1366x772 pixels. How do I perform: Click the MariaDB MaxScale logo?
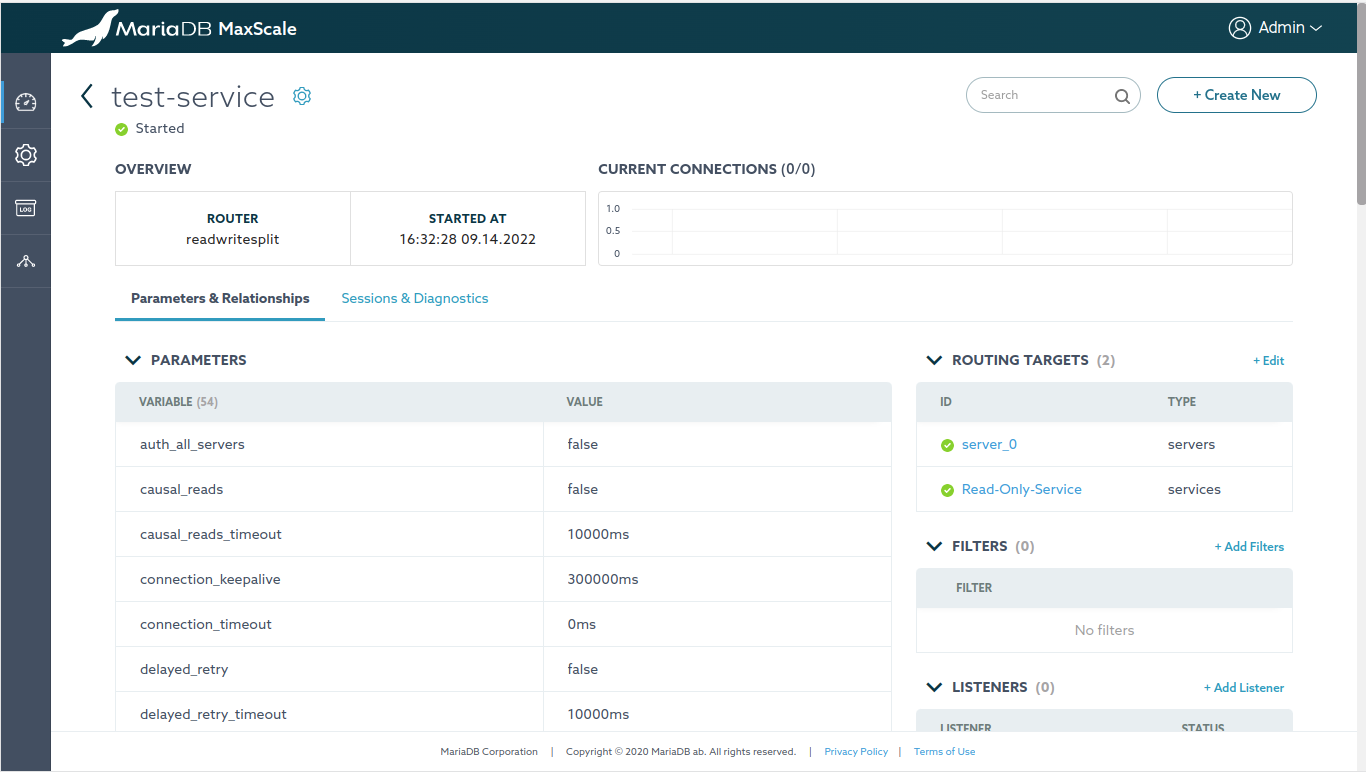click(180, 28)
